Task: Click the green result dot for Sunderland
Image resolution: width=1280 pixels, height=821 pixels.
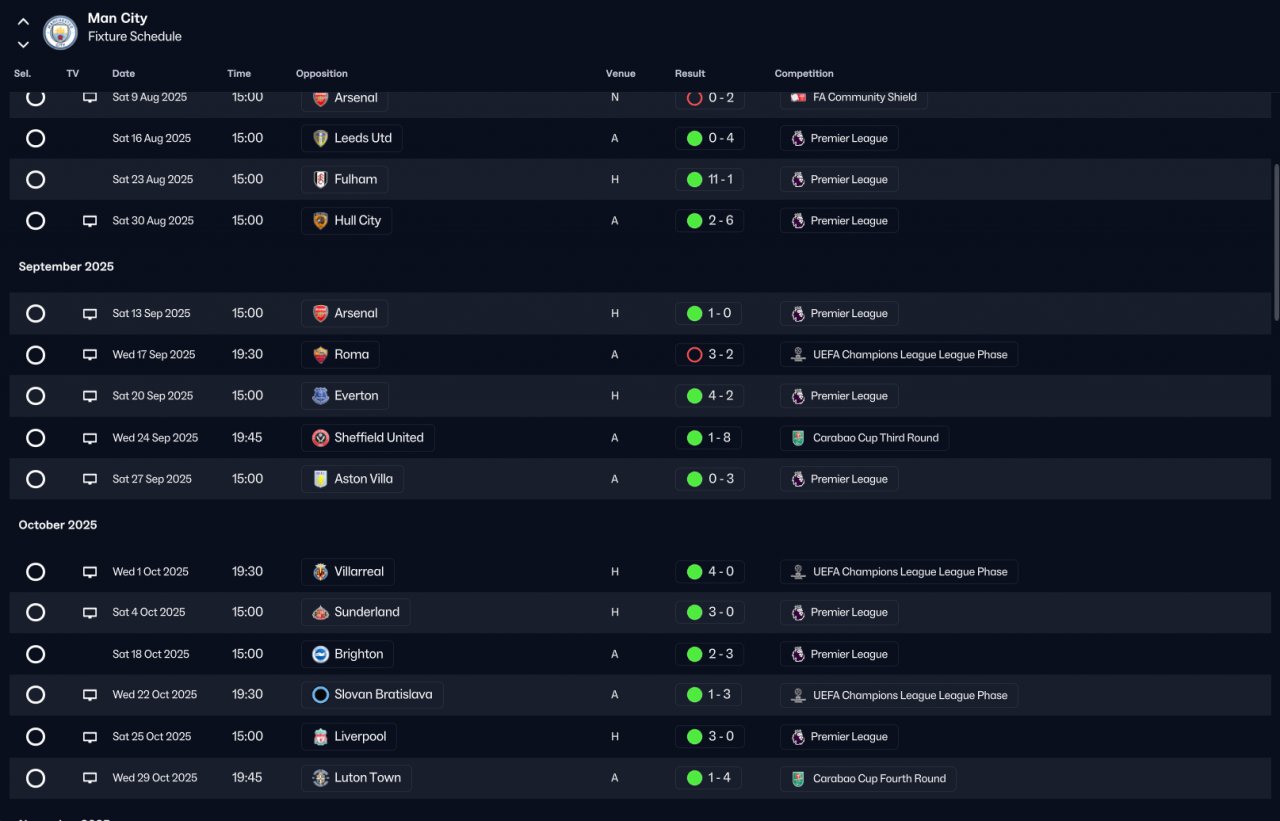Action: (x=694, y=612)
